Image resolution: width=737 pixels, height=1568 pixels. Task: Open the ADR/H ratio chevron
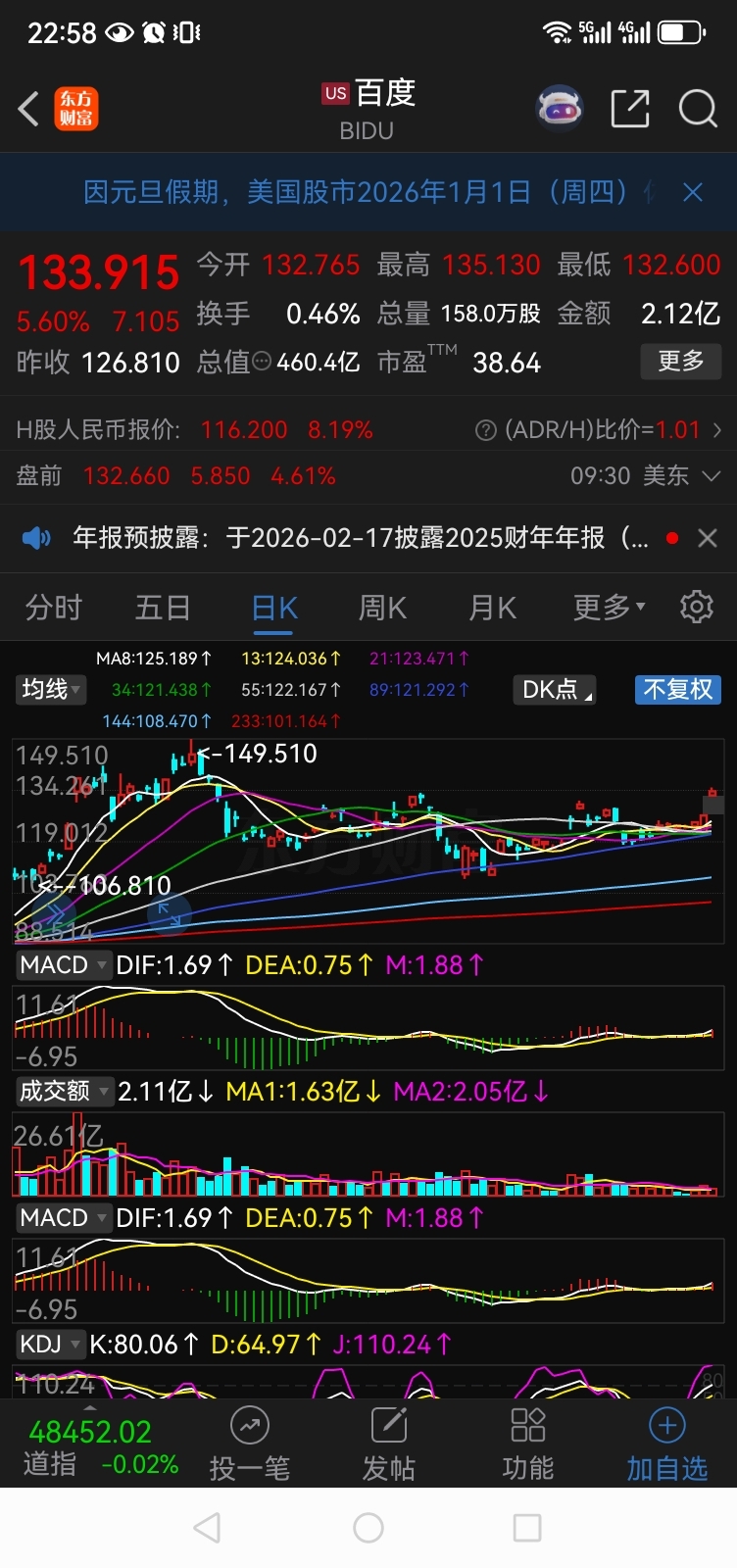pyautogui.click(x=717, y=430)
